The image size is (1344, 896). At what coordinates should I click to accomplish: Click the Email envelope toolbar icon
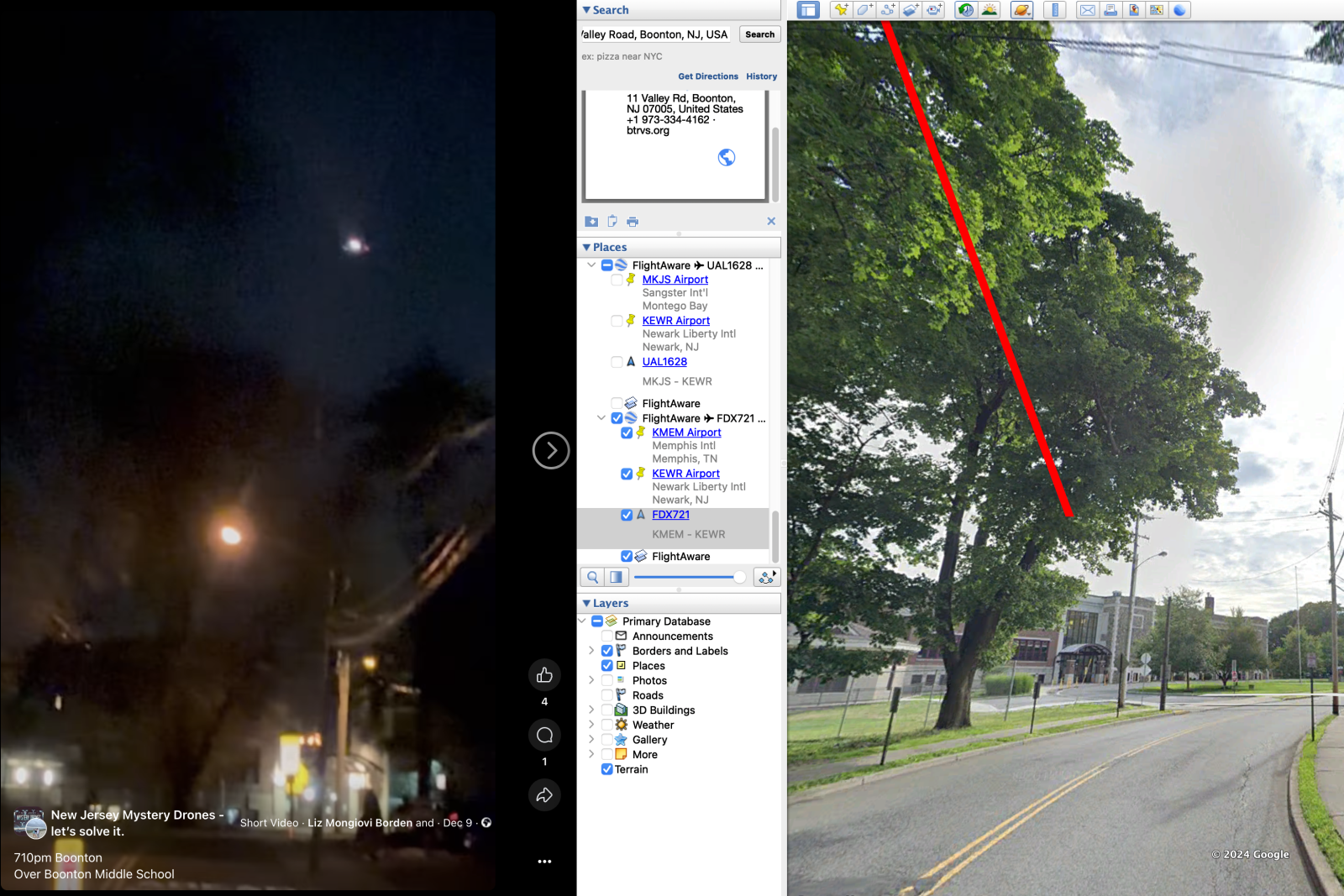point(1087,10)
